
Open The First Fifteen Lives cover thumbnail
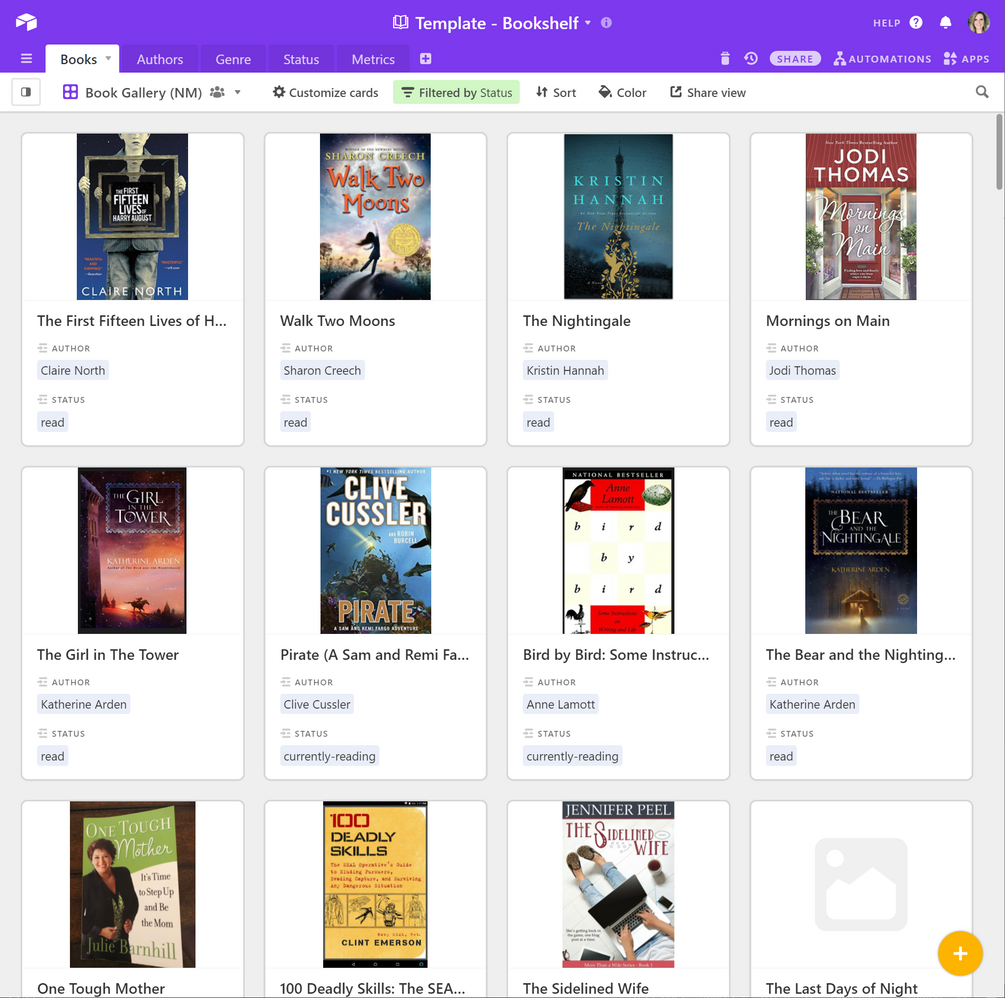tap(133, 217)
